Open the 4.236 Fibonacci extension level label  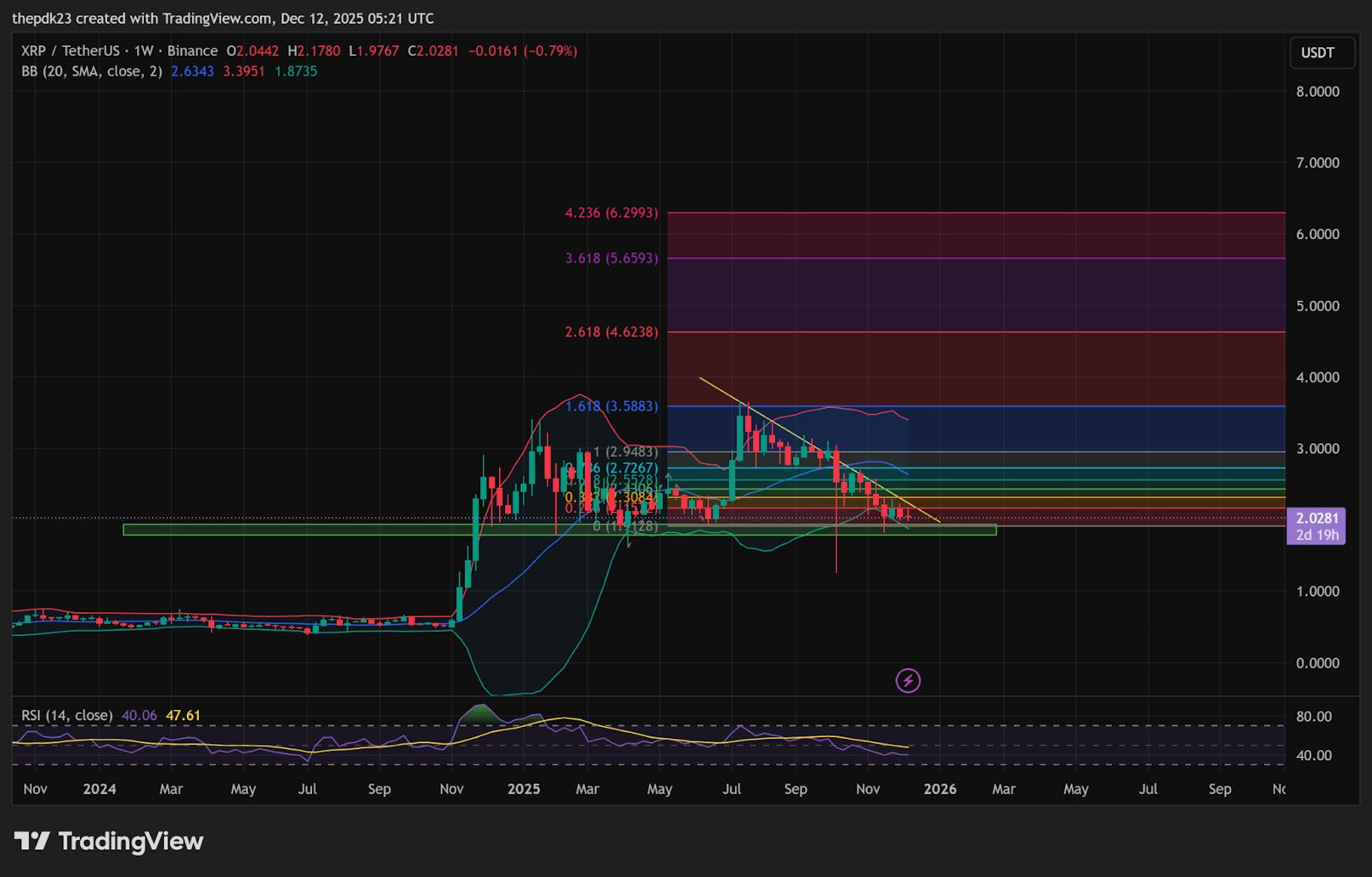point(610,212)
